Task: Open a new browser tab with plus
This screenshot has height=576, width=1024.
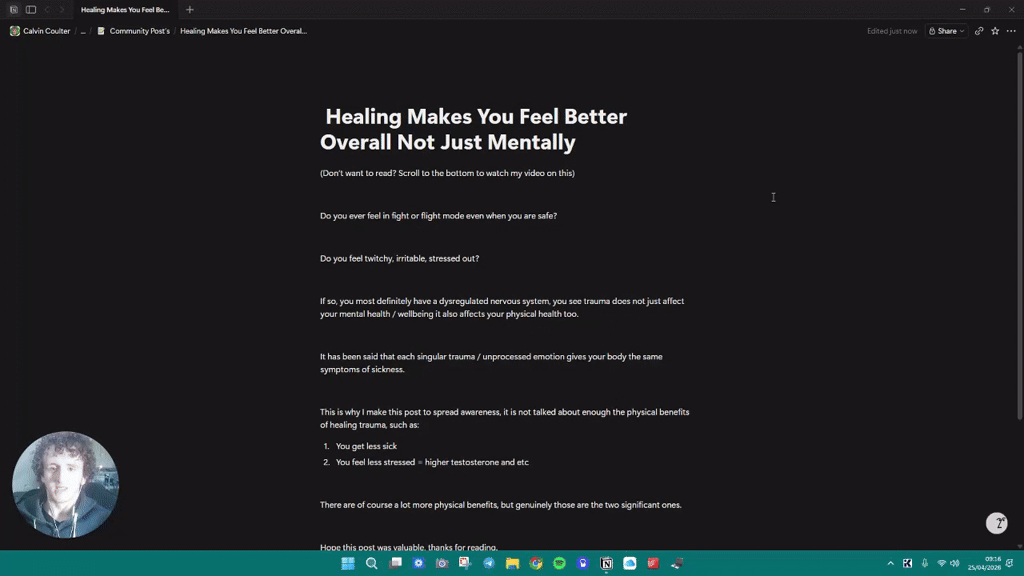Action: (x=189, y=9)
